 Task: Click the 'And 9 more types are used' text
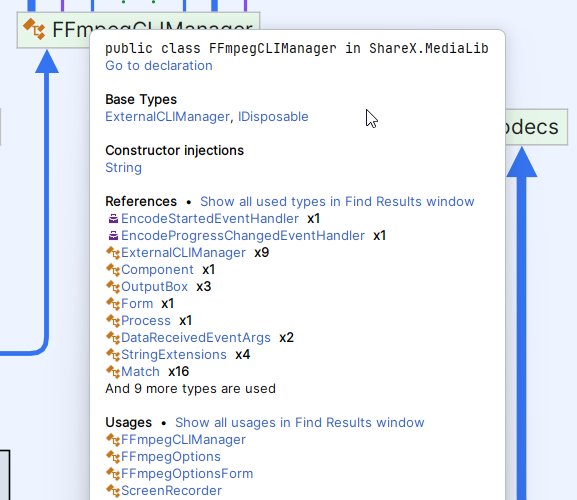[x=190, y=389]
